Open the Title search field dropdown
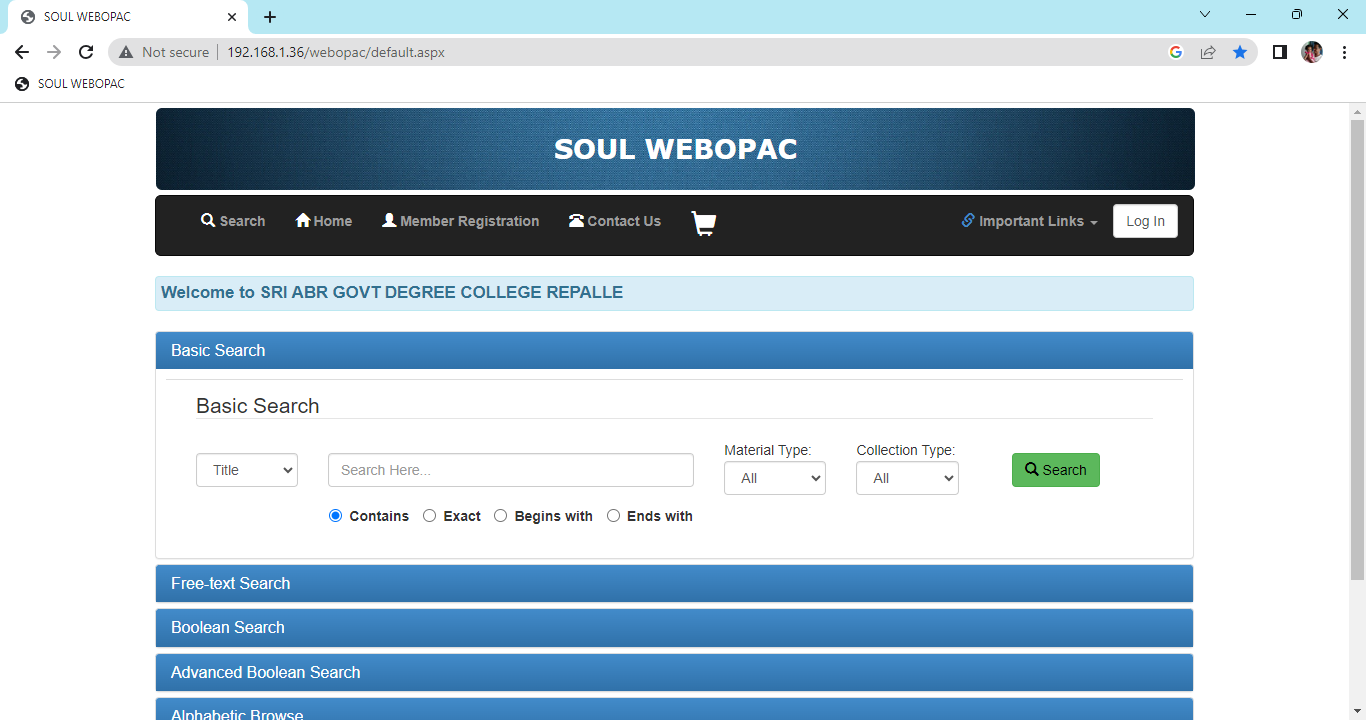The image size is (1366, 720). [x=247, y=470]
